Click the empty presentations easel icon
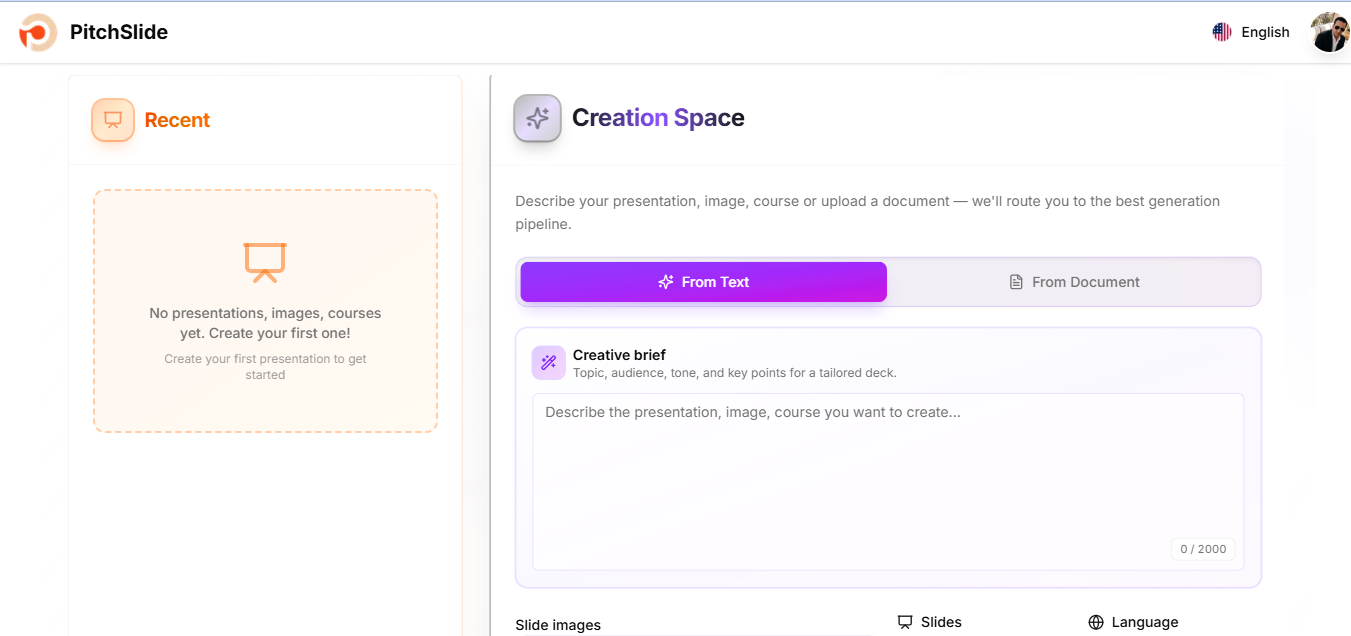 coord(265,262)
